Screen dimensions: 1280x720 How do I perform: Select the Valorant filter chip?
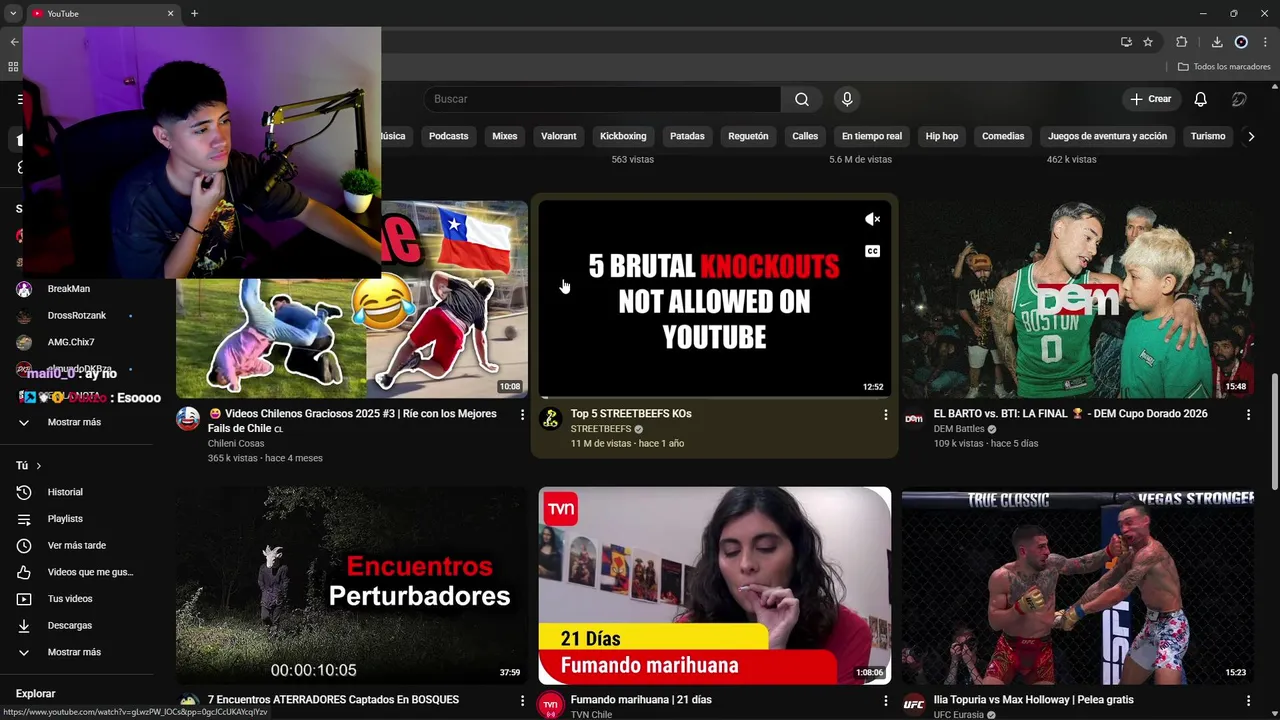pos(559,136)
